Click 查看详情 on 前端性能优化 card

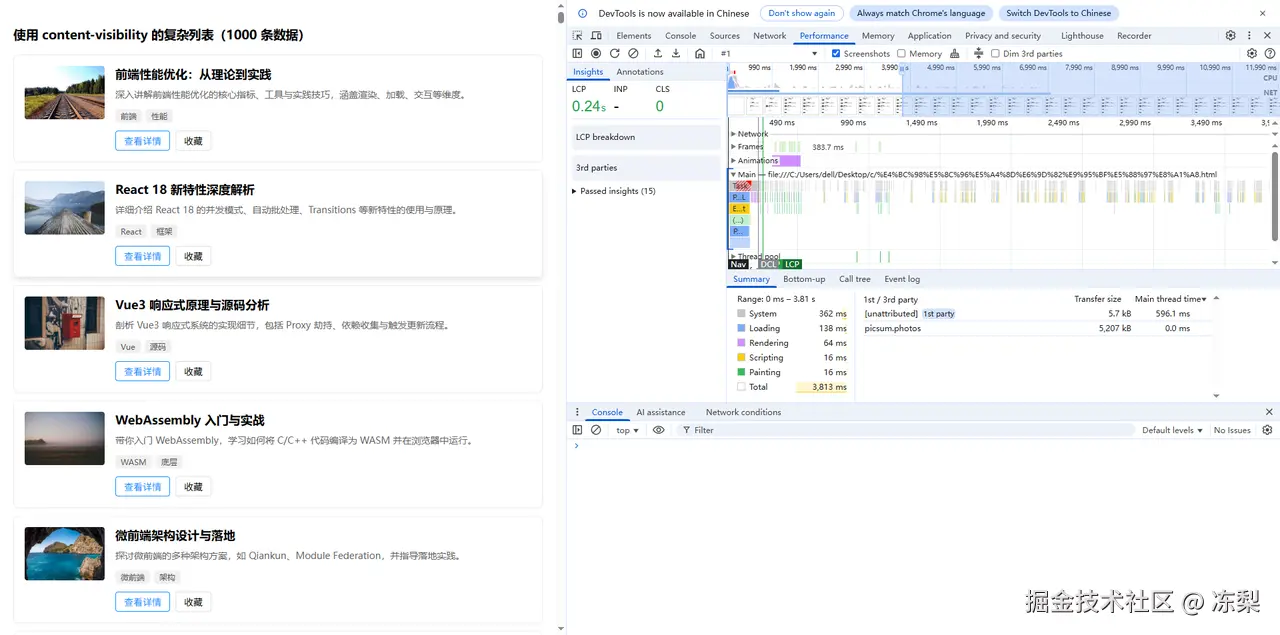[142, 141]
